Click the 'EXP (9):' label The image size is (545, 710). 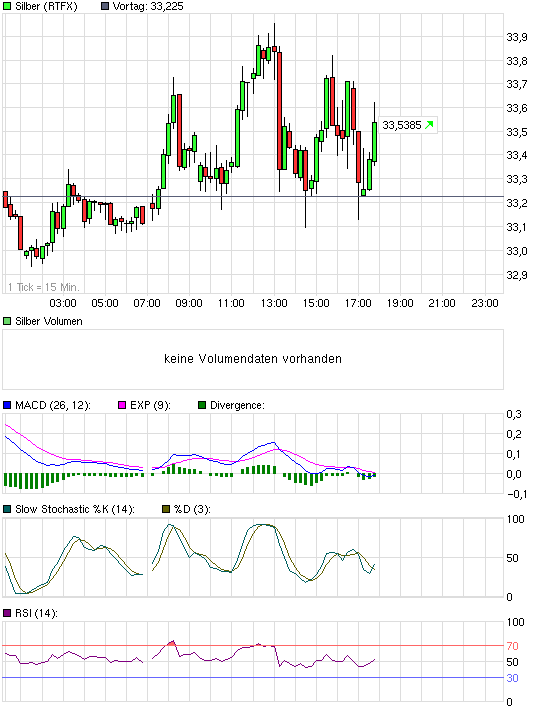150,405
